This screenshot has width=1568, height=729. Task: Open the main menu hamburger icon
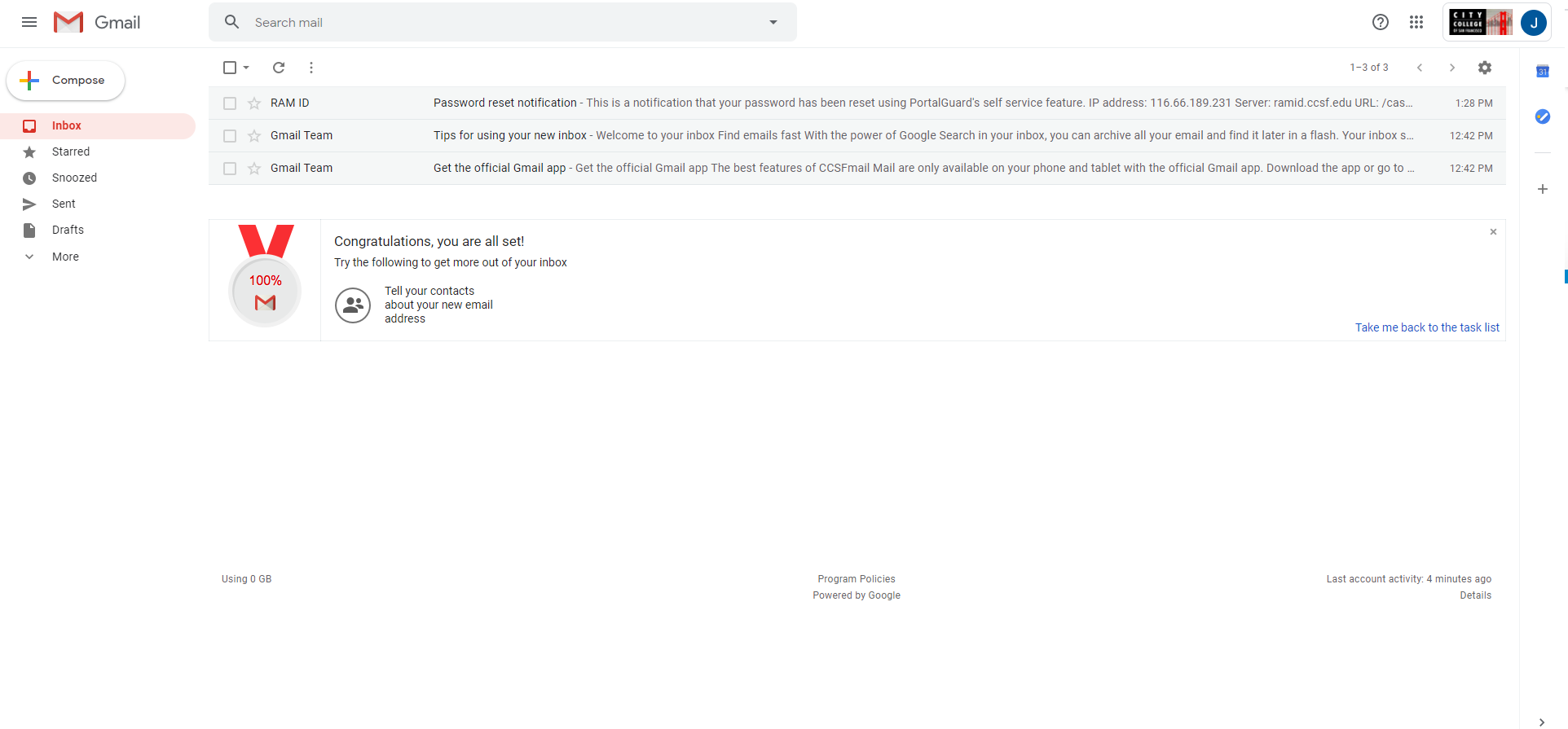[x=29, y=22]
